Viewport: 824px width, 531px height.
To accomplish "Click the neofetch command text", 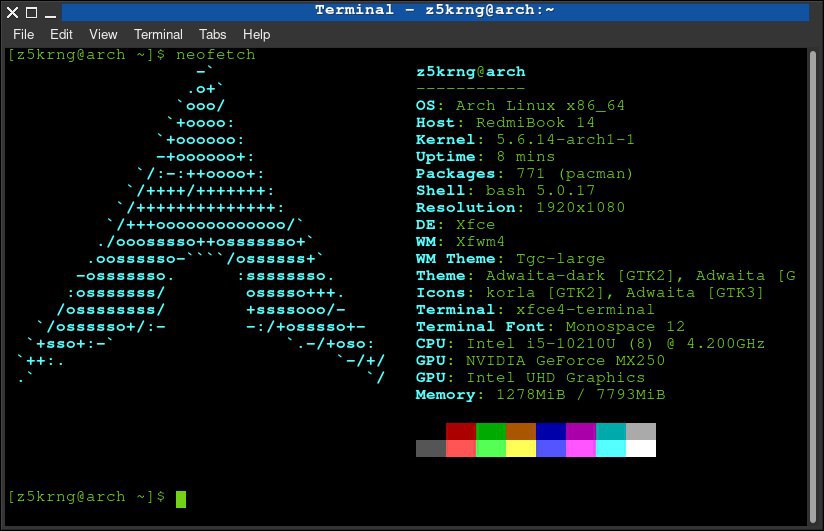I will pyautogui.click(x=215, y=55).
